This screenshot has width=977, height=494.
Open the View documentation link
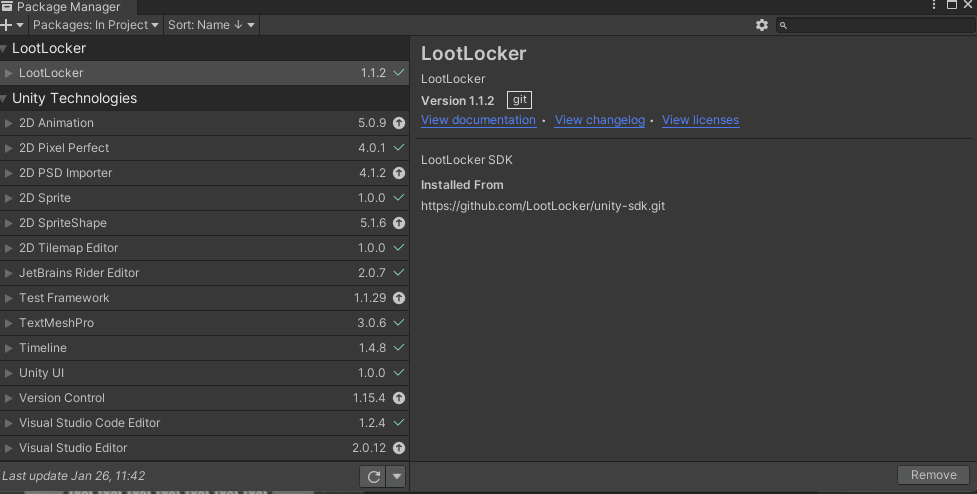(478, 120)
